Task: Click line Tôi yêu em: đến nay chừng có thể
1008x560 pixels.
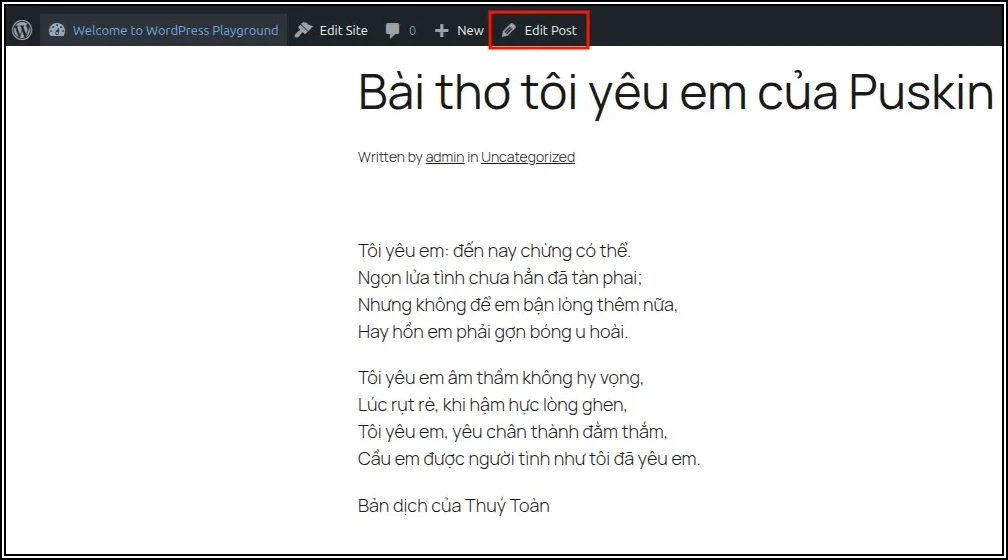Action: click(494, 251)
